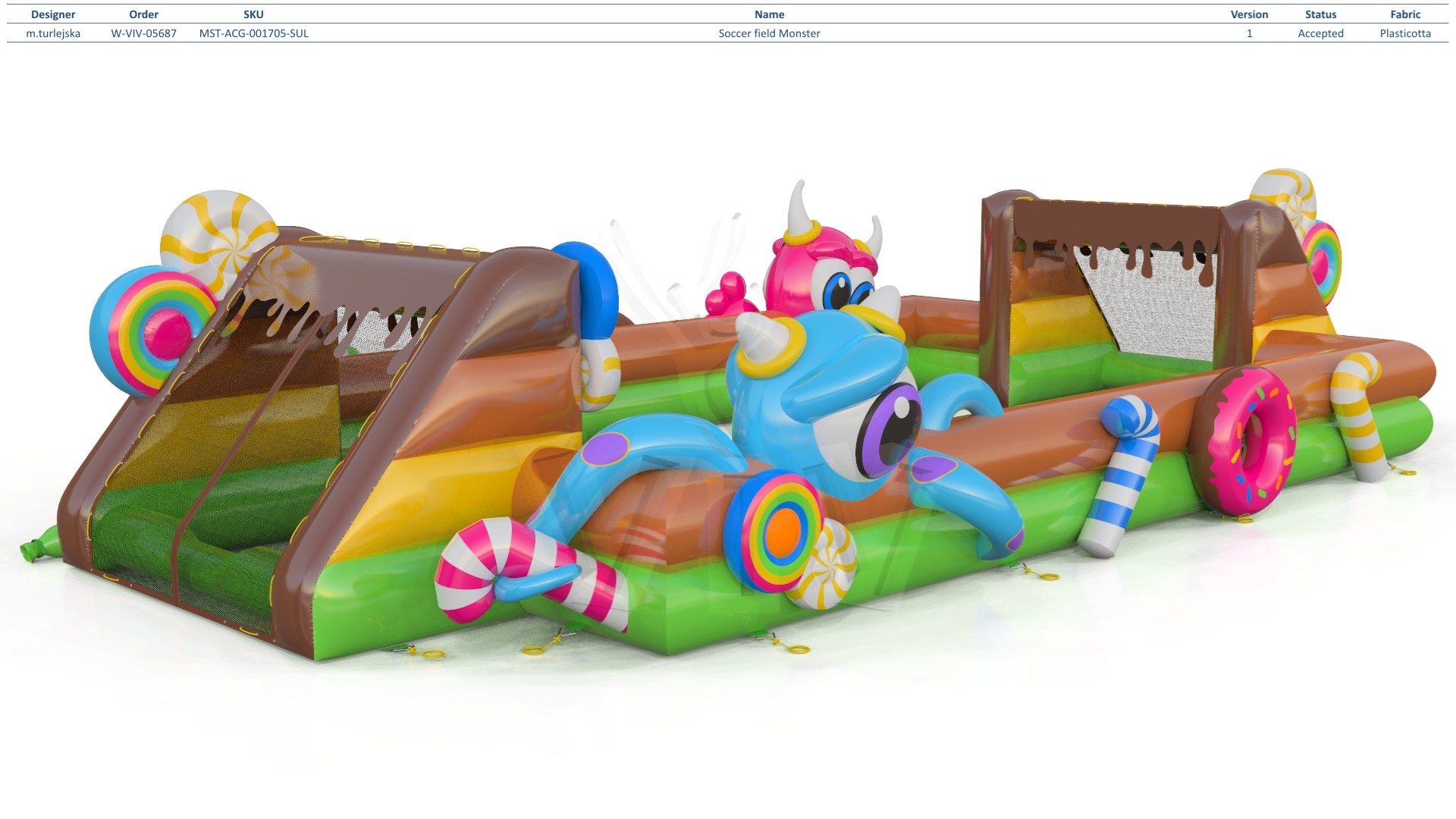The image size is (1456, 819).
Task: Select order number W-VIV-05687
Action: tap(143, 33)
